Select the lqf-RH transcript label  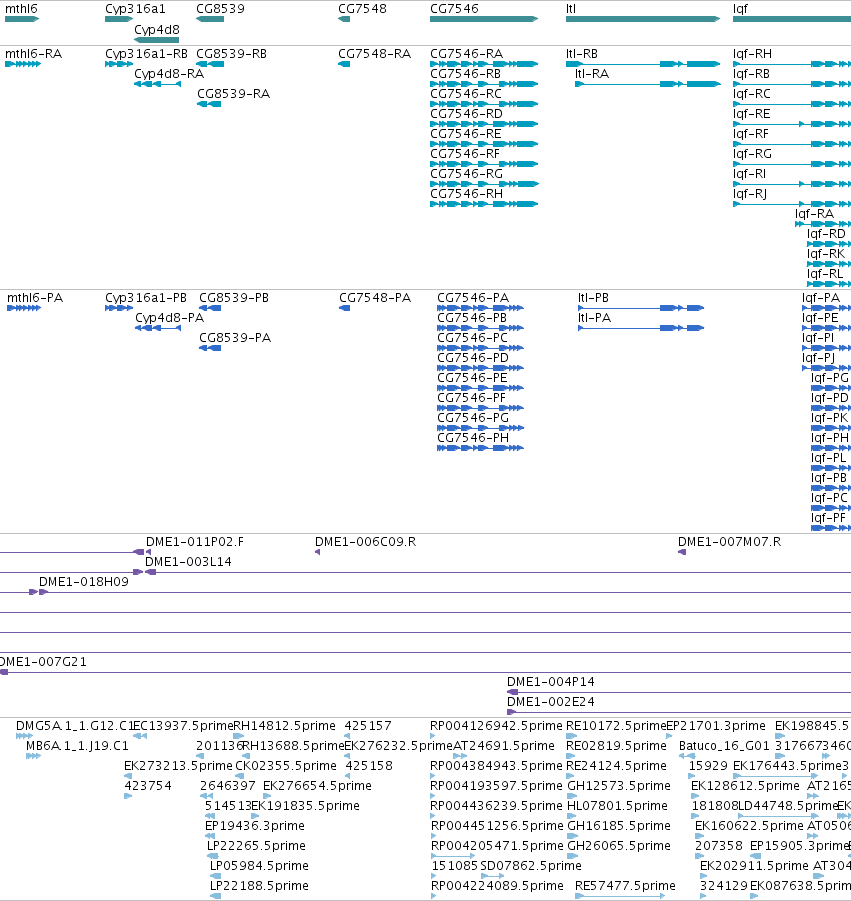point(752,54)
